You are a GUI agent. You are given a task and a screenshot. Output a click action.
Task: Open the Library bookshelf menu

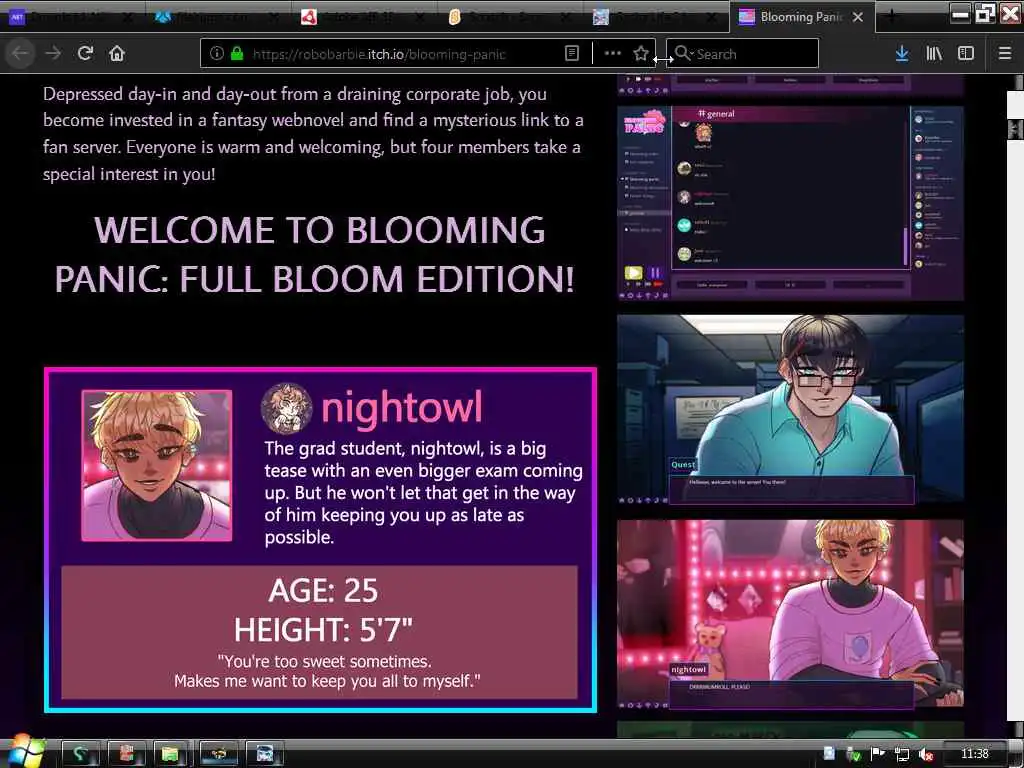934,54
